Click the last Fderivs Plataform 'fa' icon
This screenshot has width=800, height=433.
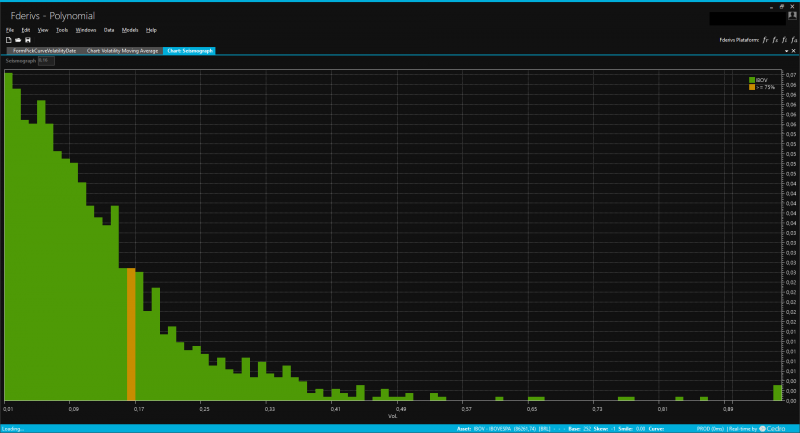click(x=794, y=39)
